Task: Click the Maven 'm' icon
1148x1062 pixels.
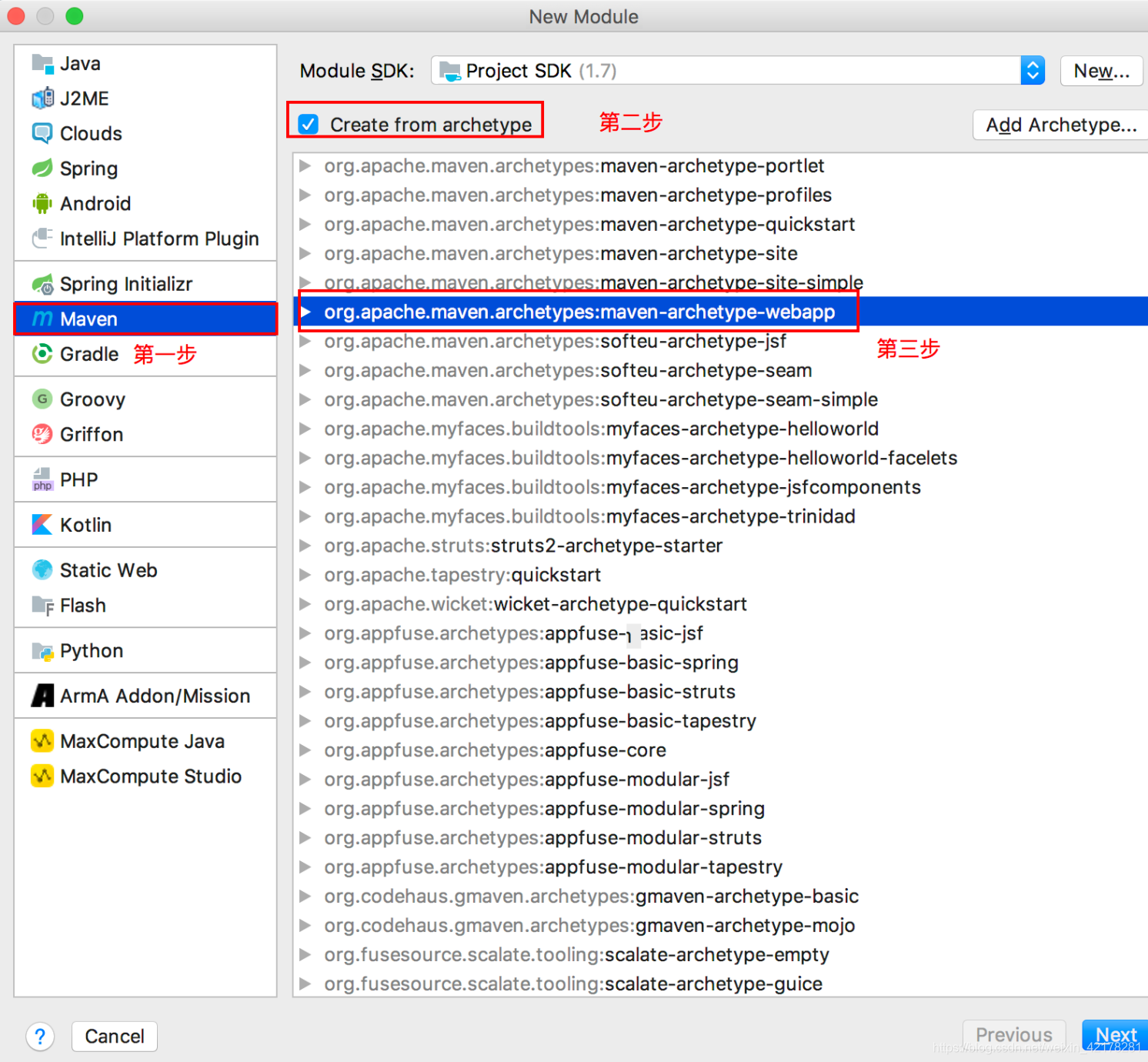Action: pos(42,319)
